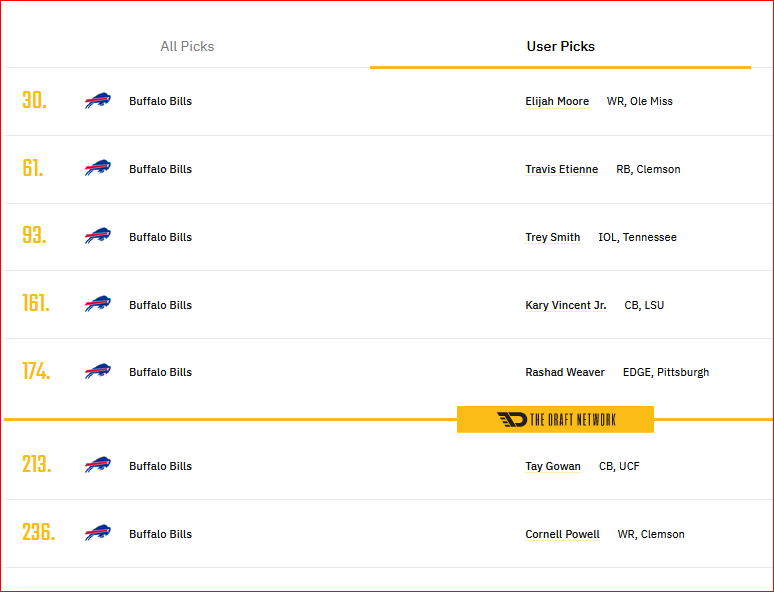This screenshot has width=774, height=592.
Task: Click the Bills logo at pick 61
Action: (x=98, y=168)
